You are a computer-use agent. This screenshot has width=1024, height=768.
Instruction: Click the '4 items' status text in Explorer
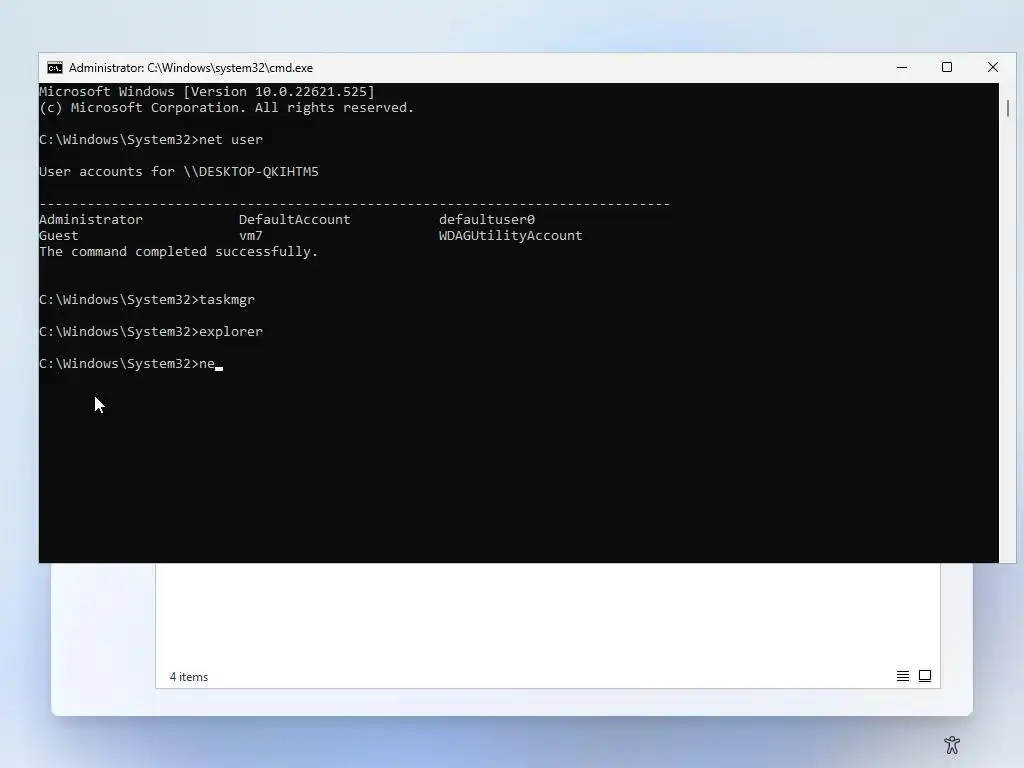pos(189,677)
